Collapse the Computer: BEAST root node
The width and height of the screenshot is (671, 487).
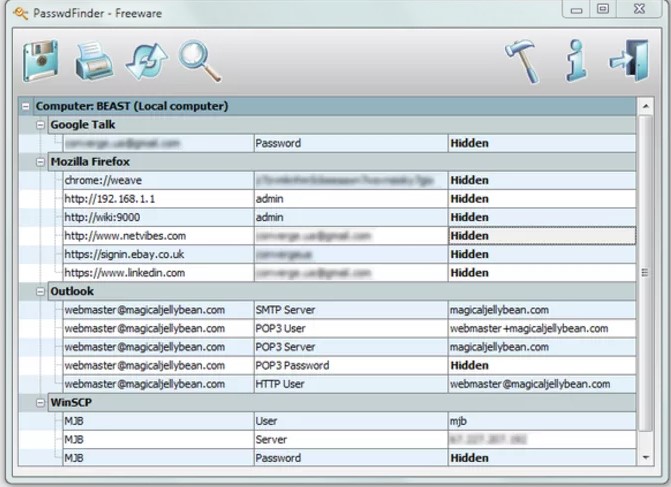pyautogui.click(x=26, y=106)
